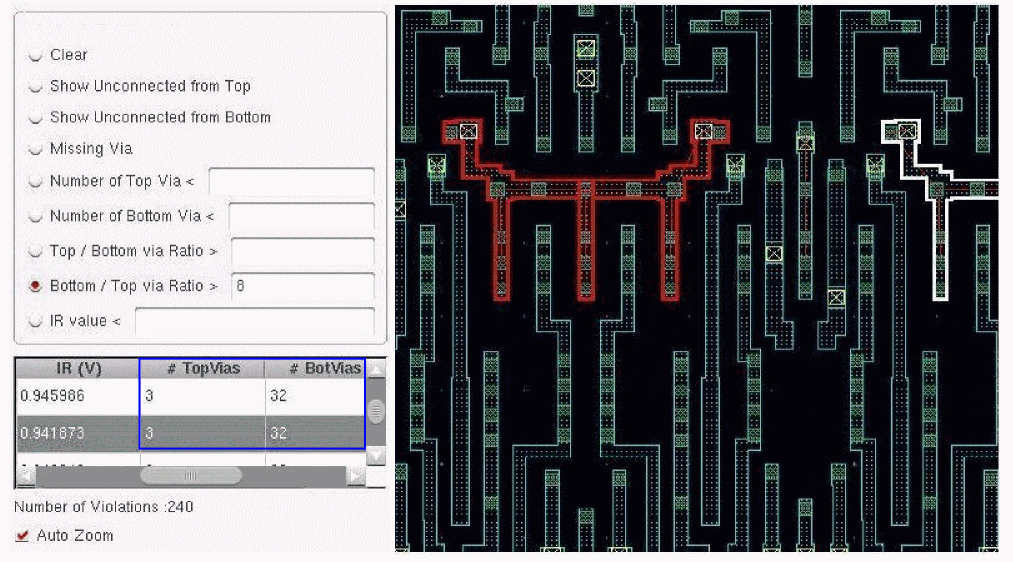This screenshot has height=562, width=1013.
Task: Focus the Number of Bottom Via field
Action: click(x=302, y=216)
